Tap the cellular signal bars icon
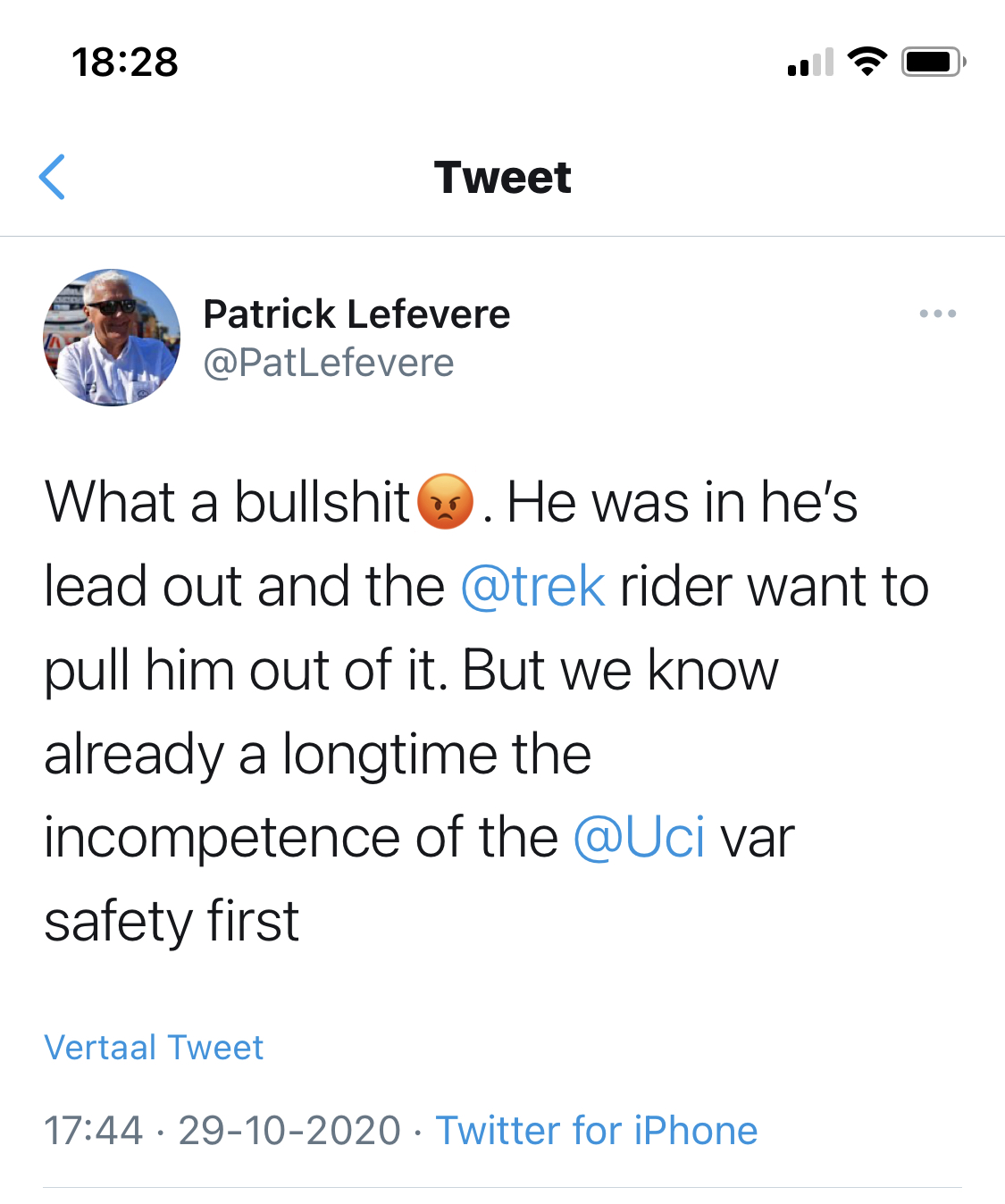This screenshot has width=1005, height=1204. tap(810, 63)
